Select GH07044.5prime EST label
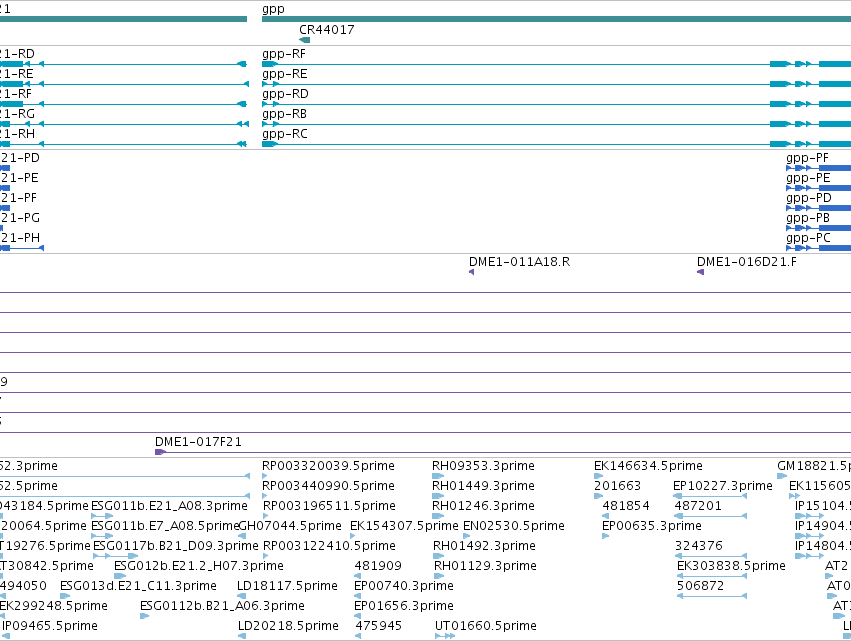851x641 pixels. [x=290, y=526]
